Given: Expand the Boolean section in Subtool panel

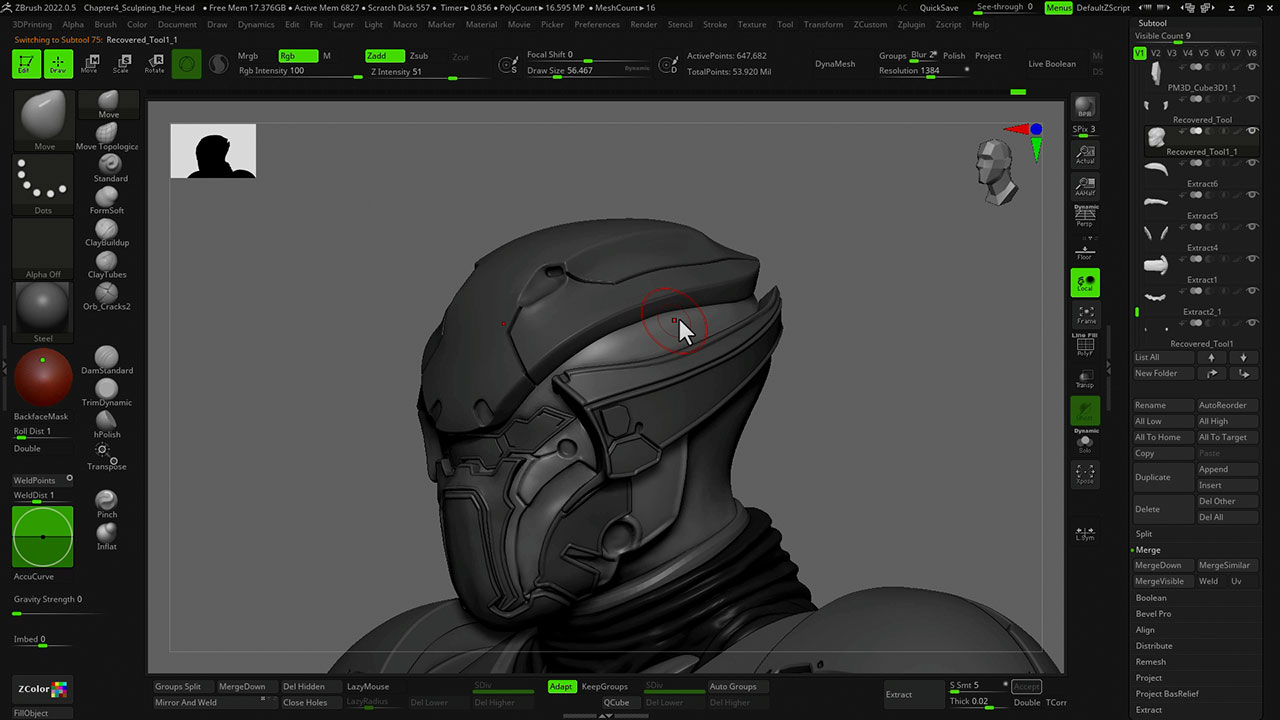Looking at the screenshot, I should pyautogui.click(x=1151, y=598).
